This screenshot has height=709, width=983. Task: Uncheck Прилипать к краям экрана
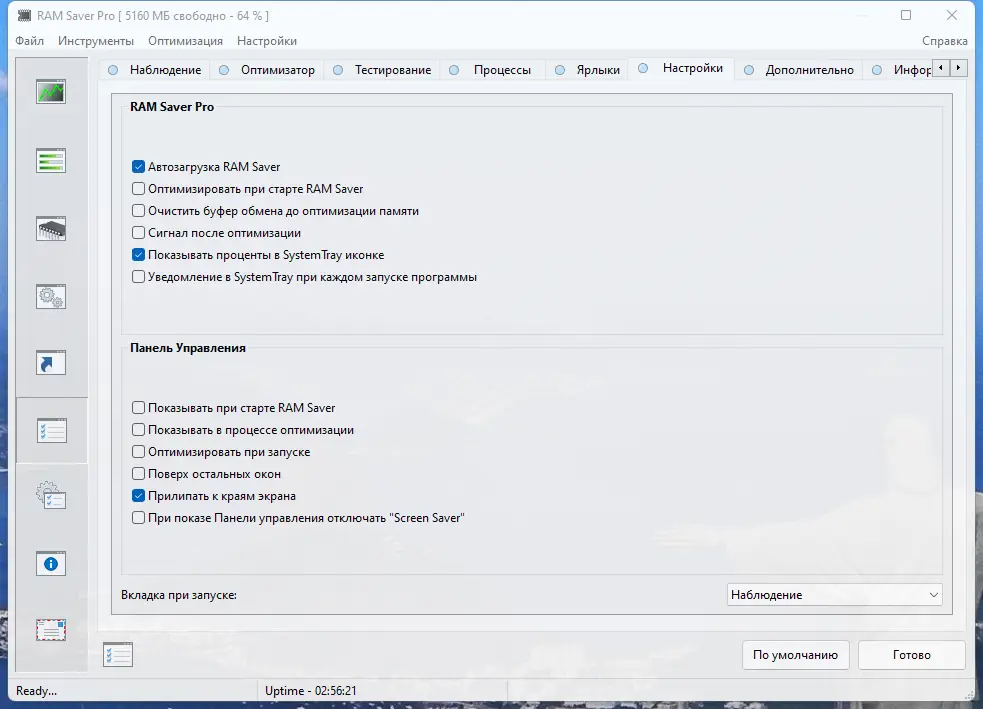coord(139,495)
